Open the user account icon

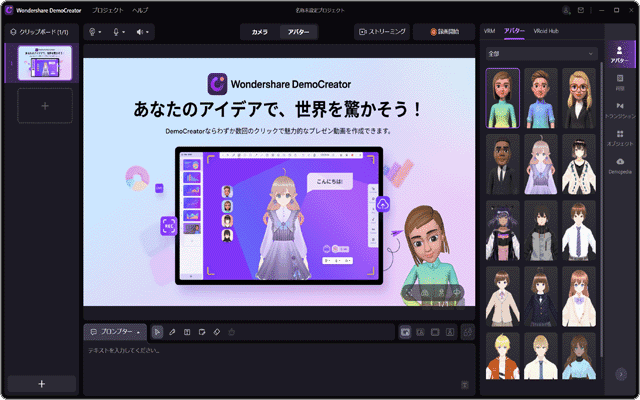point(566,10)
